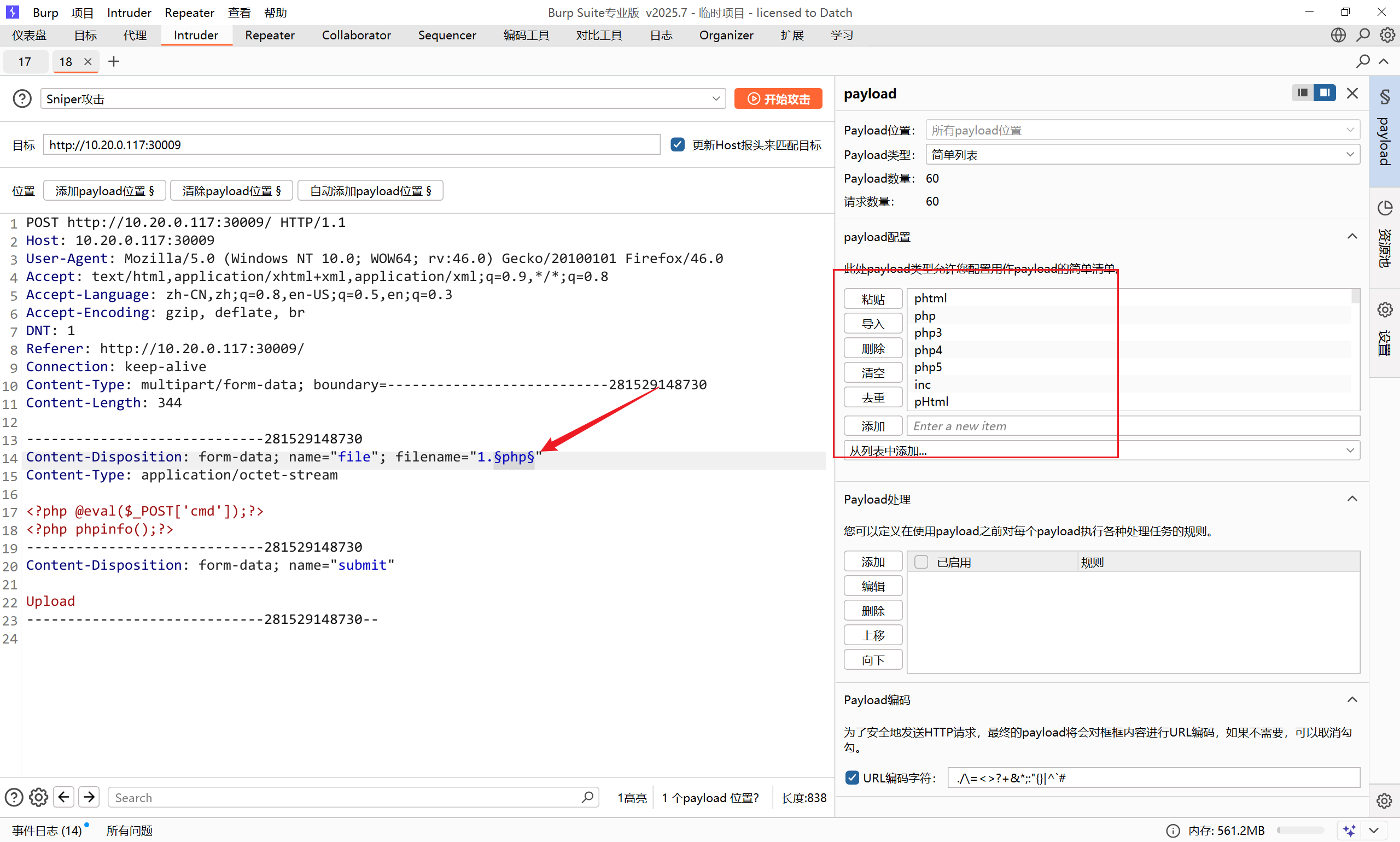
Task: Click the search magnifier in the top toolbar
Action: click(x=1363, y=35)
